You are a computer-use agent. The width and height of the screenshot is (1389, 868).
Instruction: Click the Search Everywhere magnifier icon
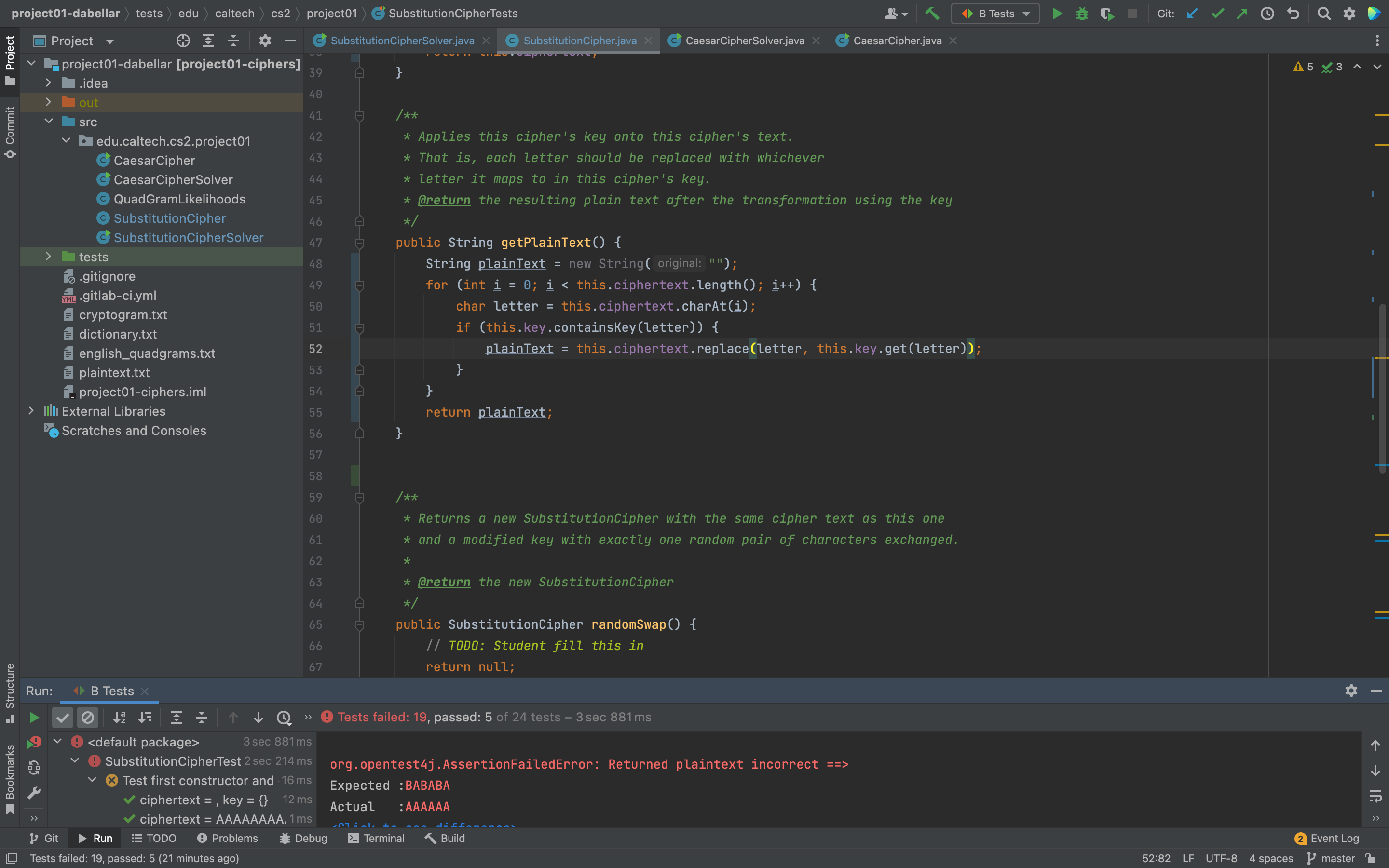tap(1323, 13)
